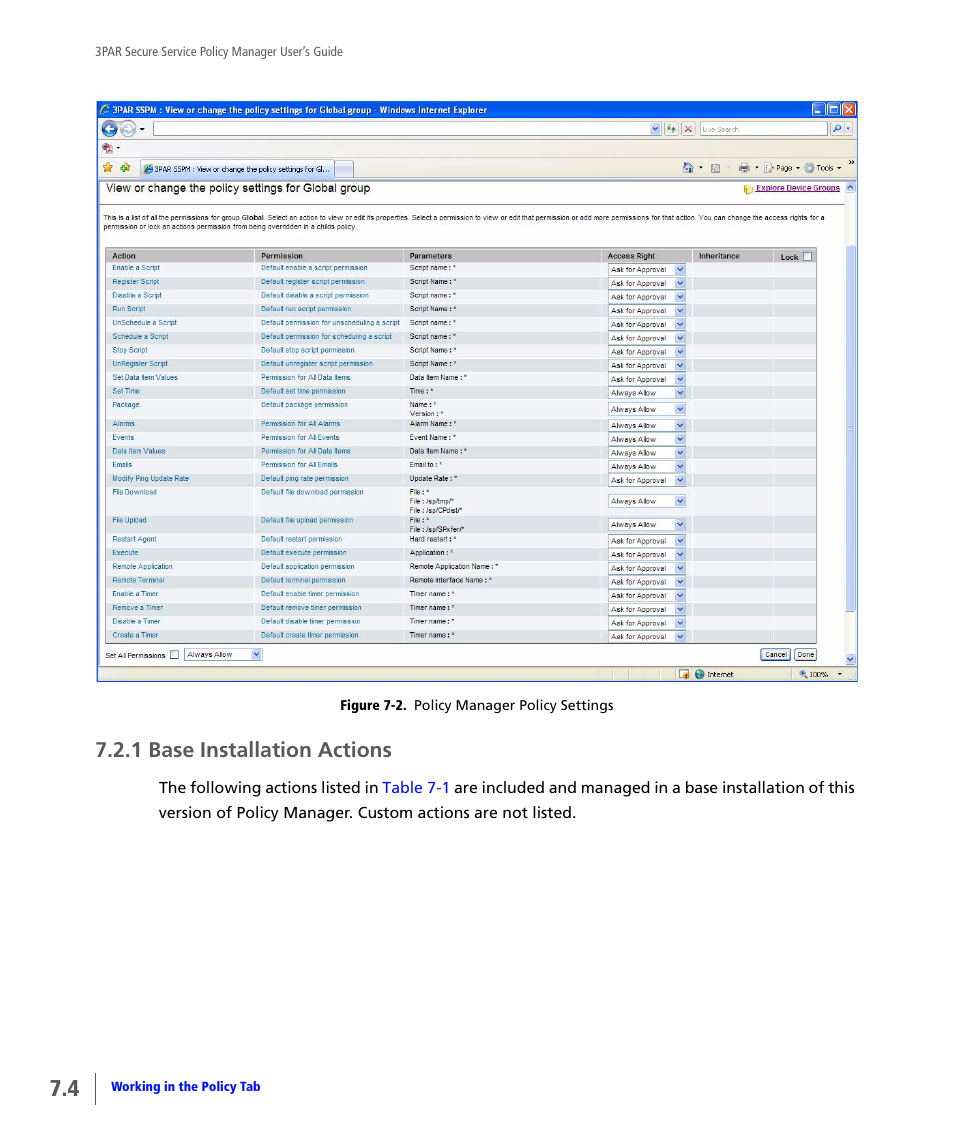Select the 3PAR SSPM browser tab
Screen dimensions: 954x1145
(x=237, y=169)
